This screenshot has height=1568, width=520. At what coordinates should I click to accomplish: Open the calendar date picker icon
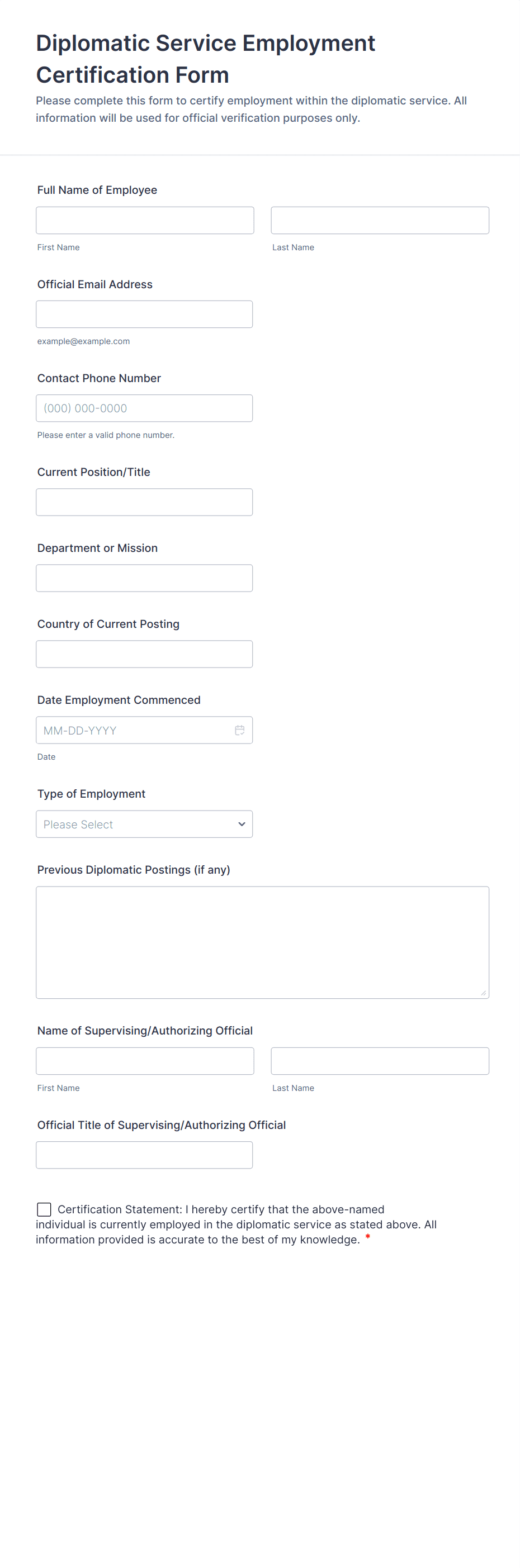(x=239, y=730)
